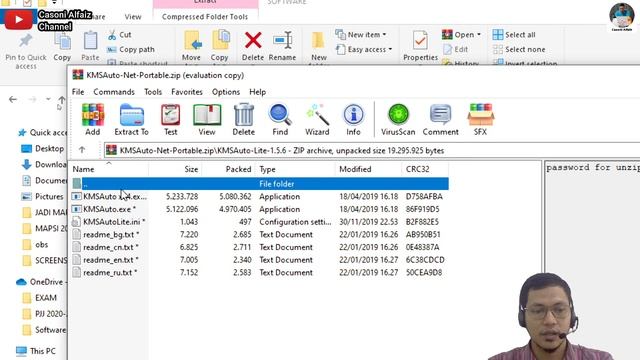Switch to the Explorer View tab
This screenshot has width=640, height=360.
(133, 17)
